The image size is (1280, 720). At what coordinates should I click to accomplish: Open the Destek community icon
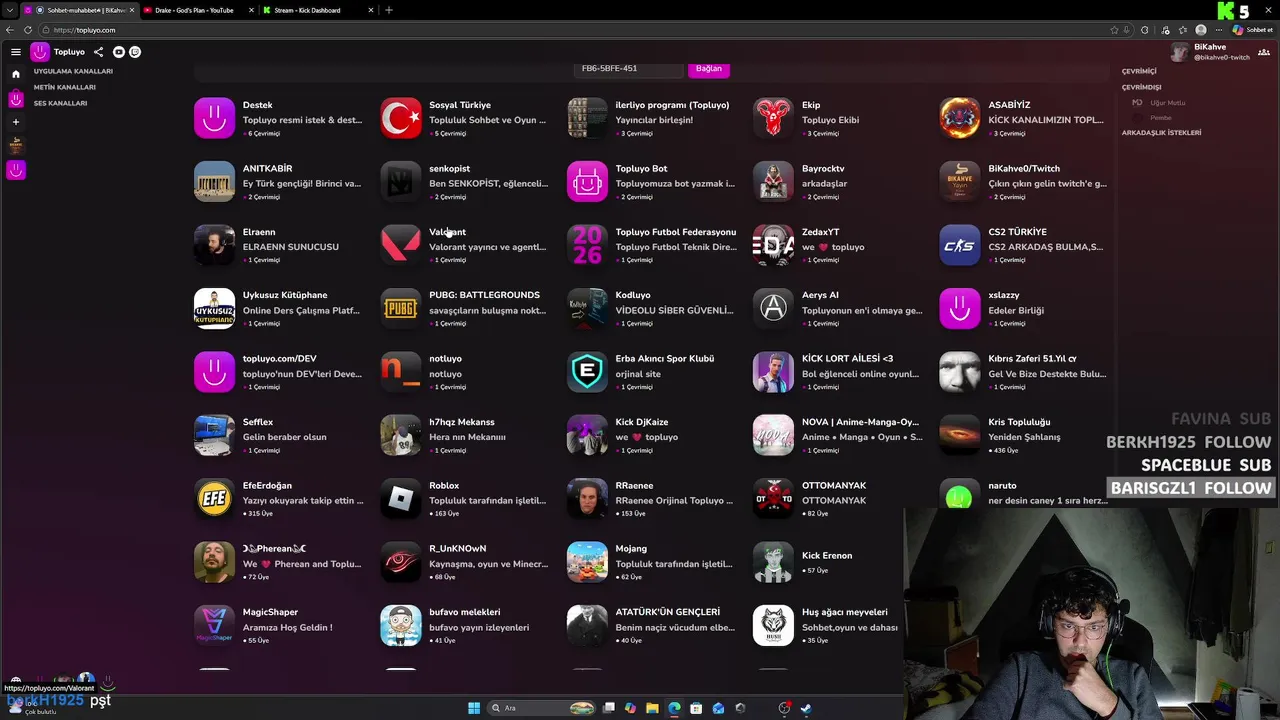pos(214,118)
